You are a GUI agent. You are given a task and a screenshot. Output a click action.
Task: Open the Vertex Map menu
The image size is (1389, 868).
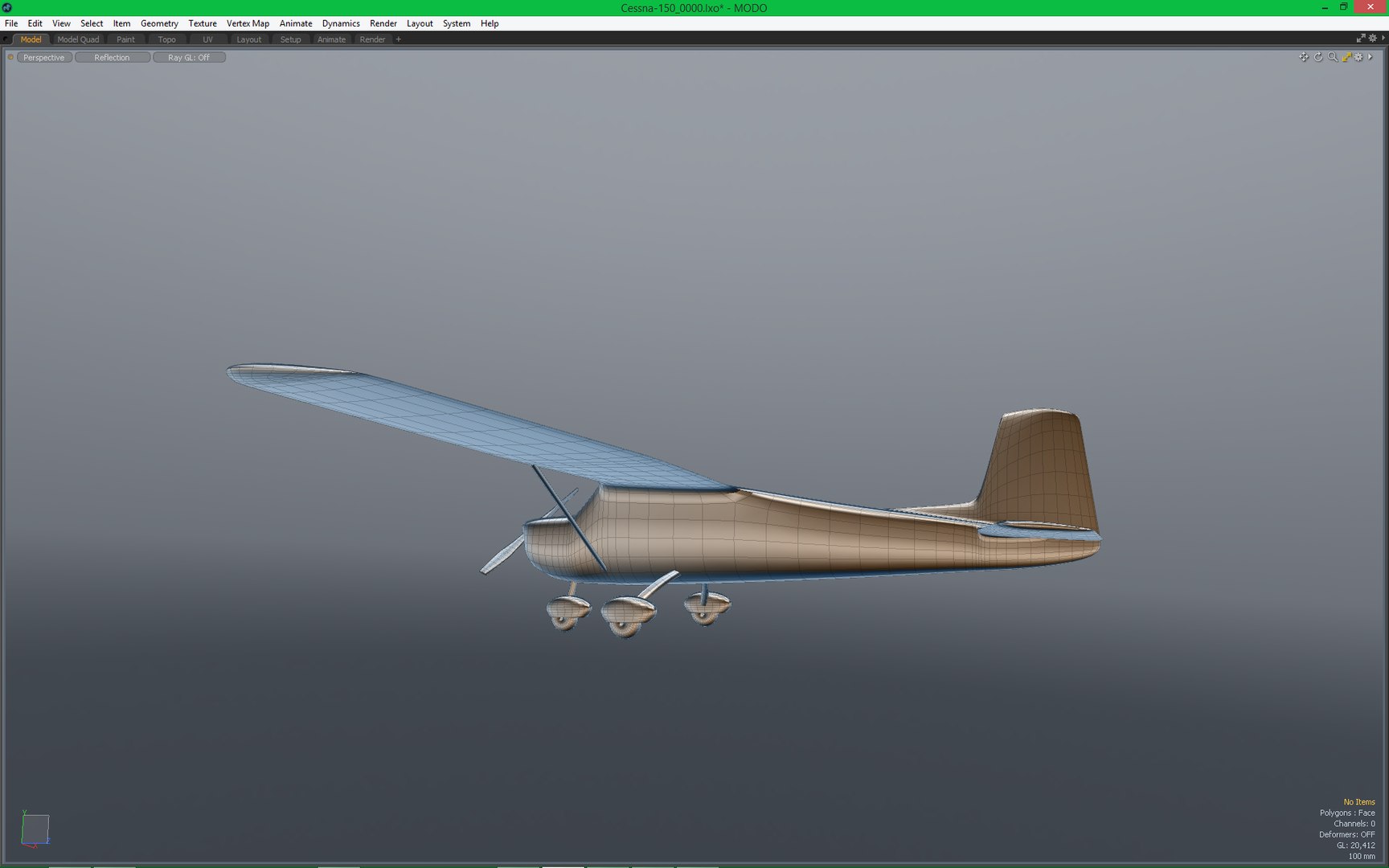[x=248, y=23]
